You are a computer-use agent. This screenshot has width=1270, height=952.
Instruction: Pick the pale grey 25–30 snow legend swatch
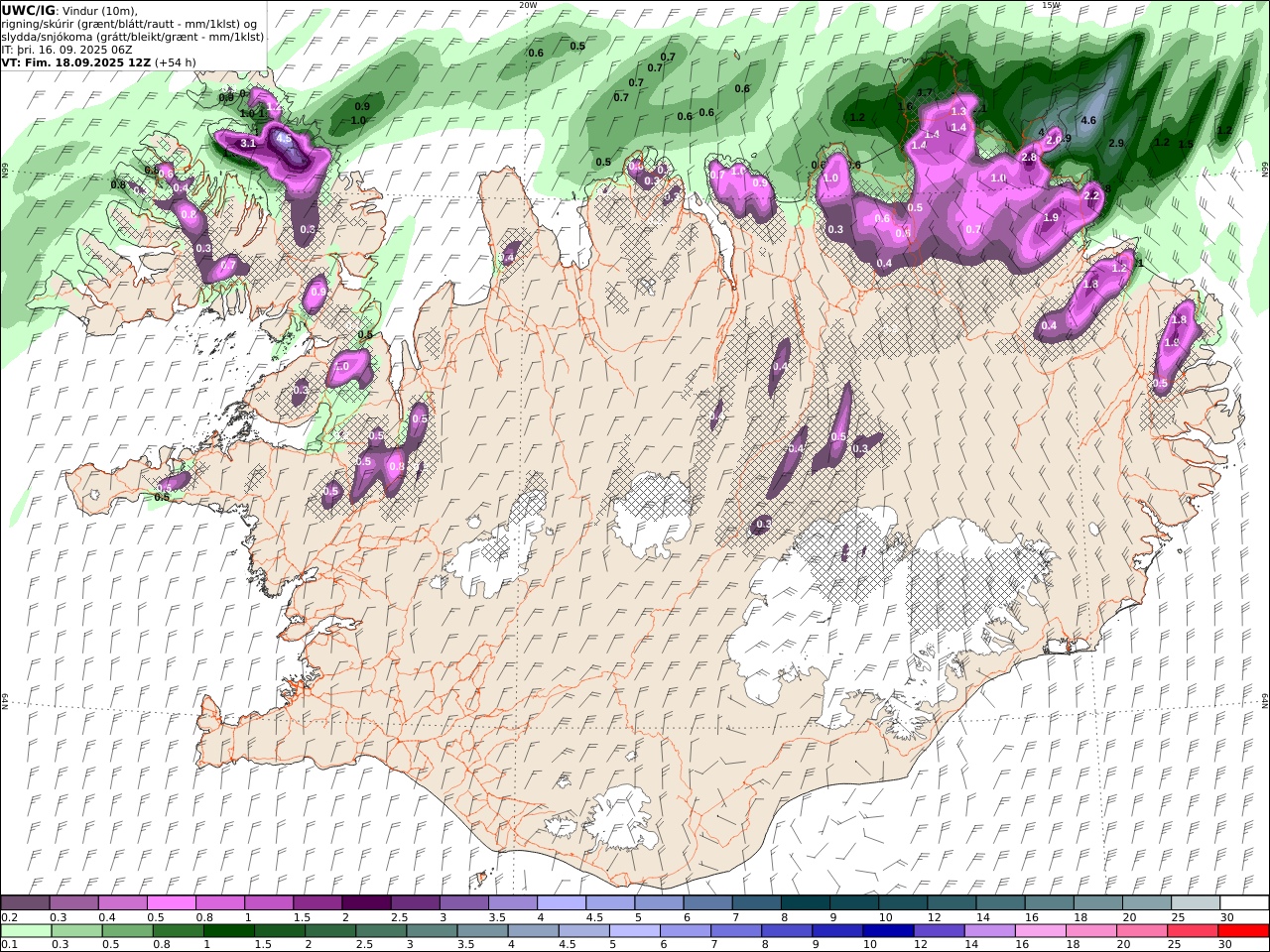(1195, 902)
